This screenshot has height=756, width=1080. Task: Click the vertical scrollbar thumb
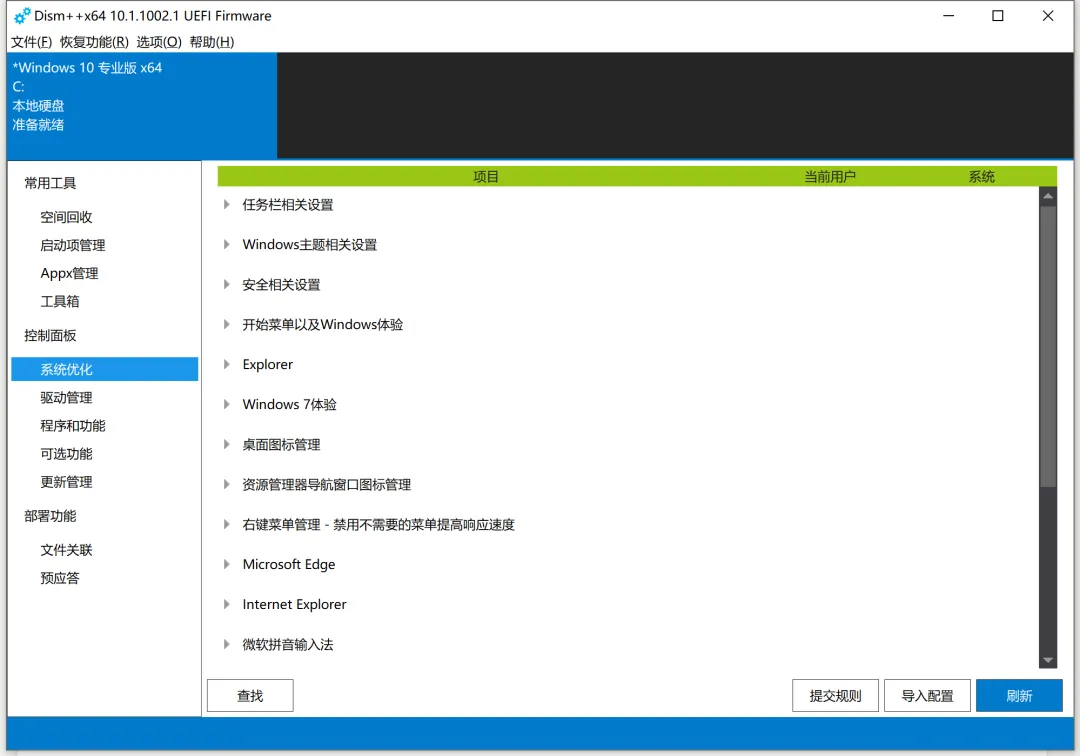[x=1048, y=346]
